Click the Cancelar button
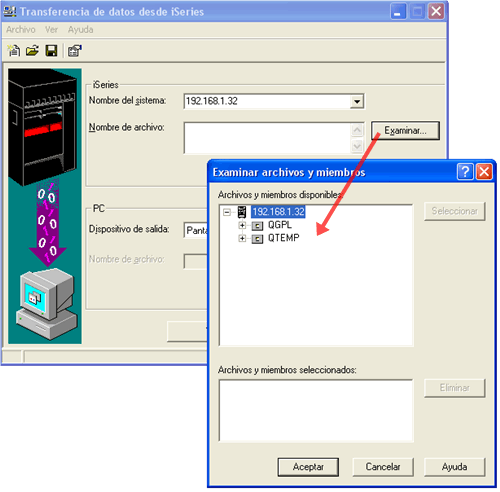Screen dimensions: 500x492 pos(383,467)
